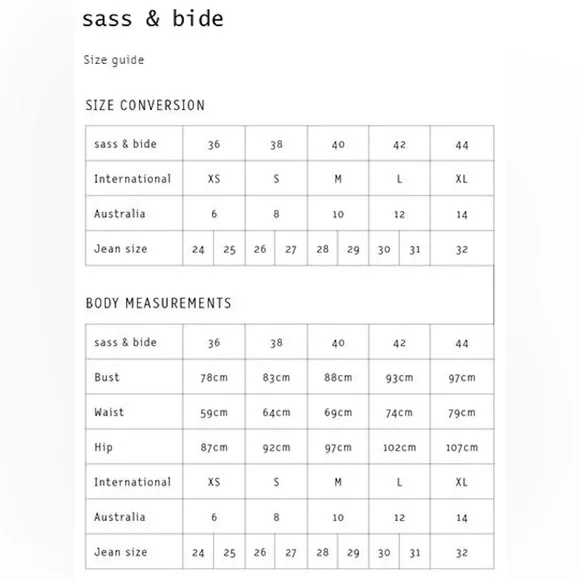Click Australia size 10 in conversion table
The height and width of the screenshot is (580, 580).
tap(338, 214)
